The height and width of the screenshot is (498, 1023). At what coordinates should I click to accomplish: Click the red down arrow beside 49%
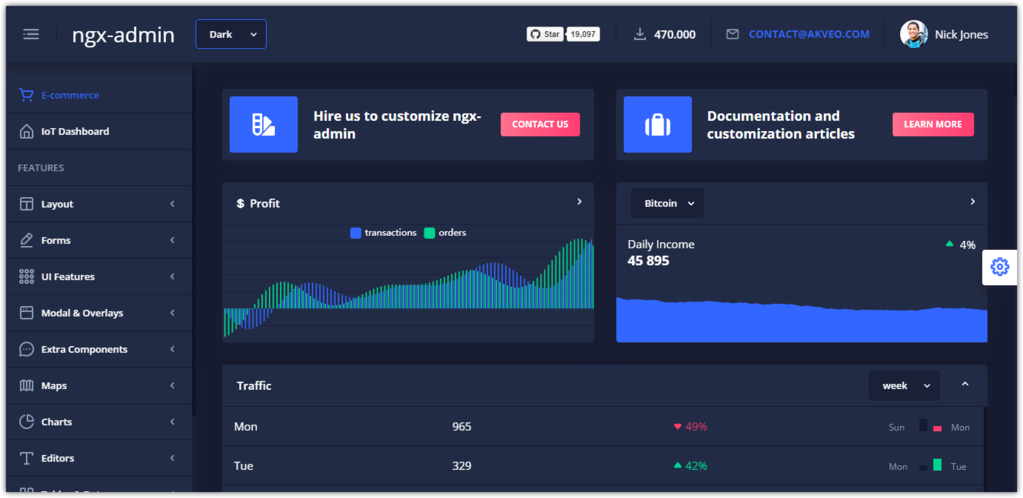(677, 426)
